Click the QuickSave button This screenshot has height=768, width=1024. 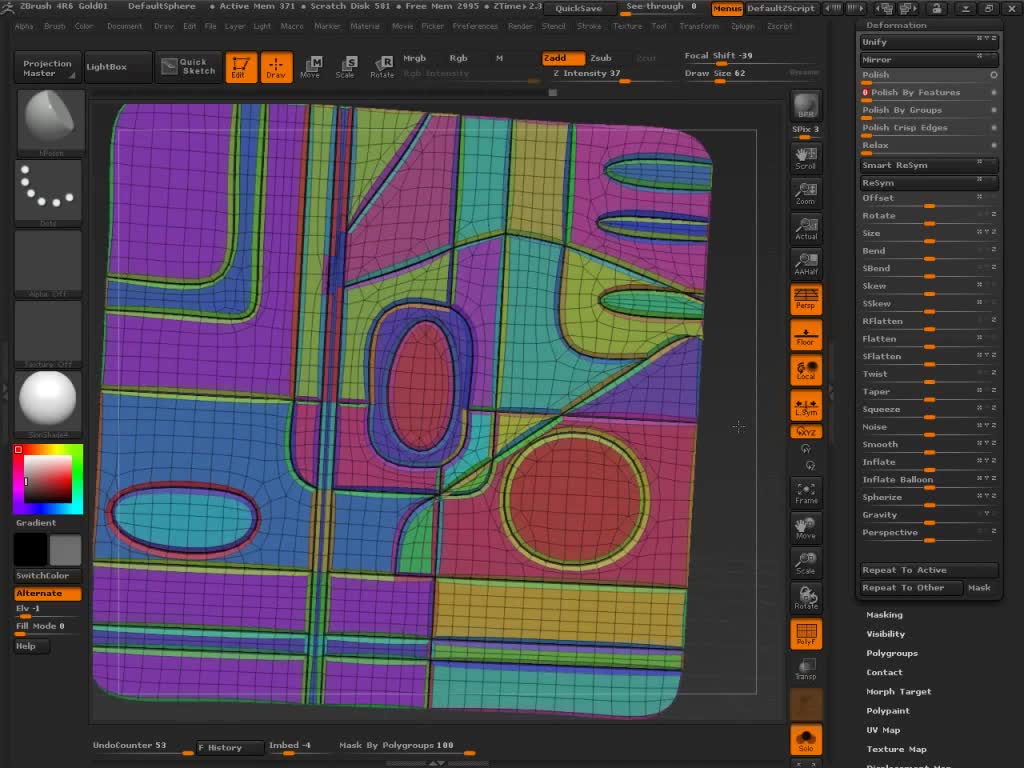(579, 8)
